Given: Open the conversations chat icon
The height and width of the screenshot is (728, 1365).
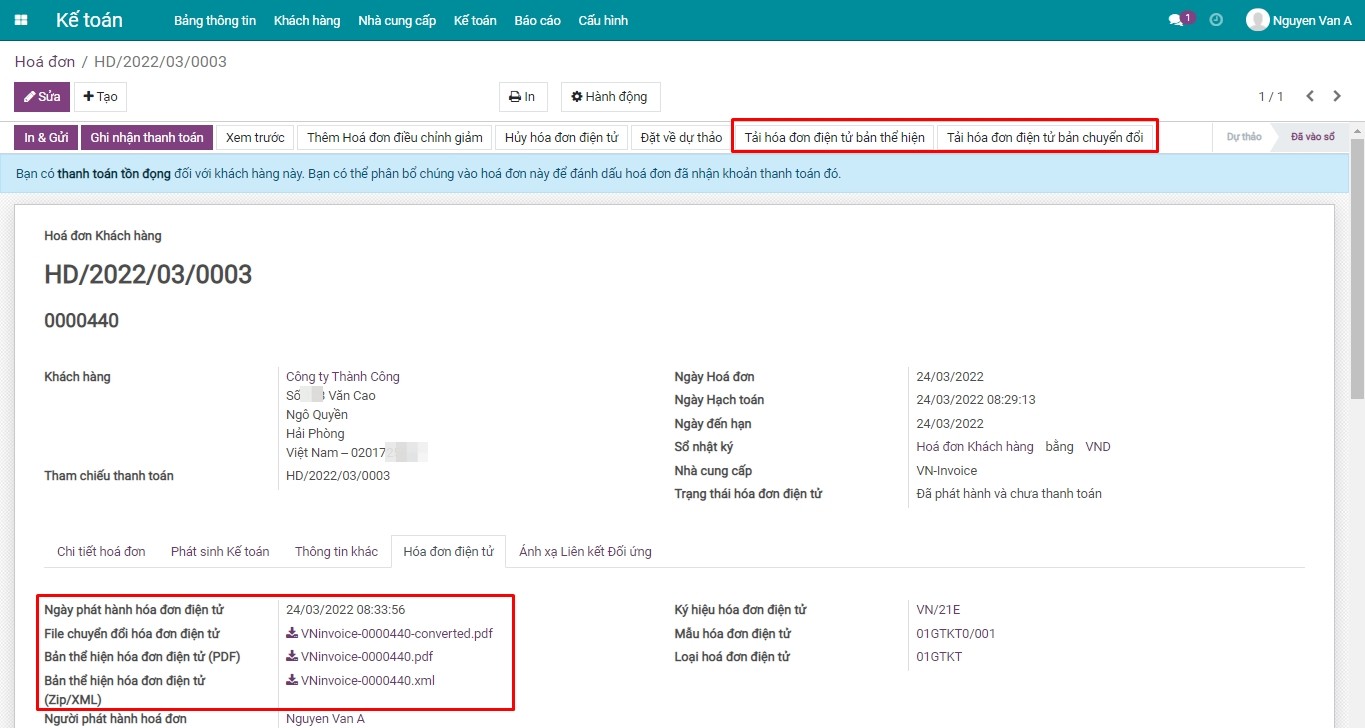Looking at the screenshot, I should coord(1177,20).
